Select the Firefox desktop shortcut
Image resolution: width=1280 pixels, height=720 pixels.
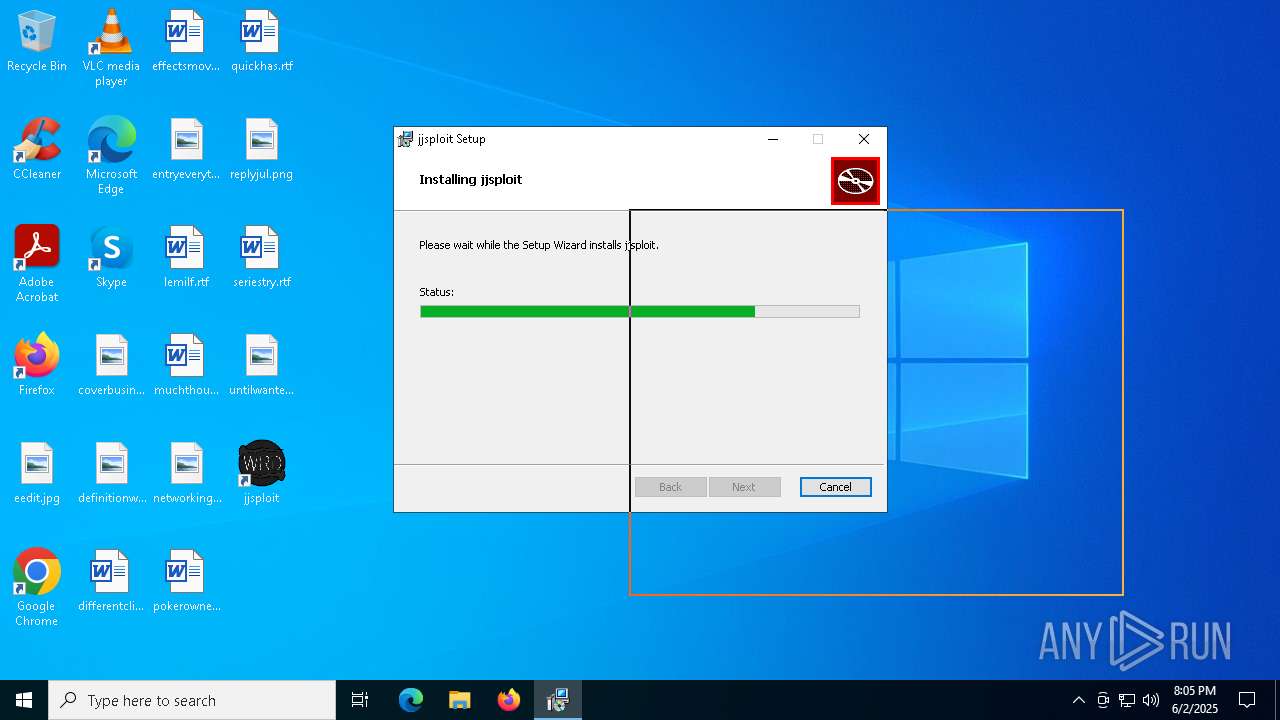[37, 365]
